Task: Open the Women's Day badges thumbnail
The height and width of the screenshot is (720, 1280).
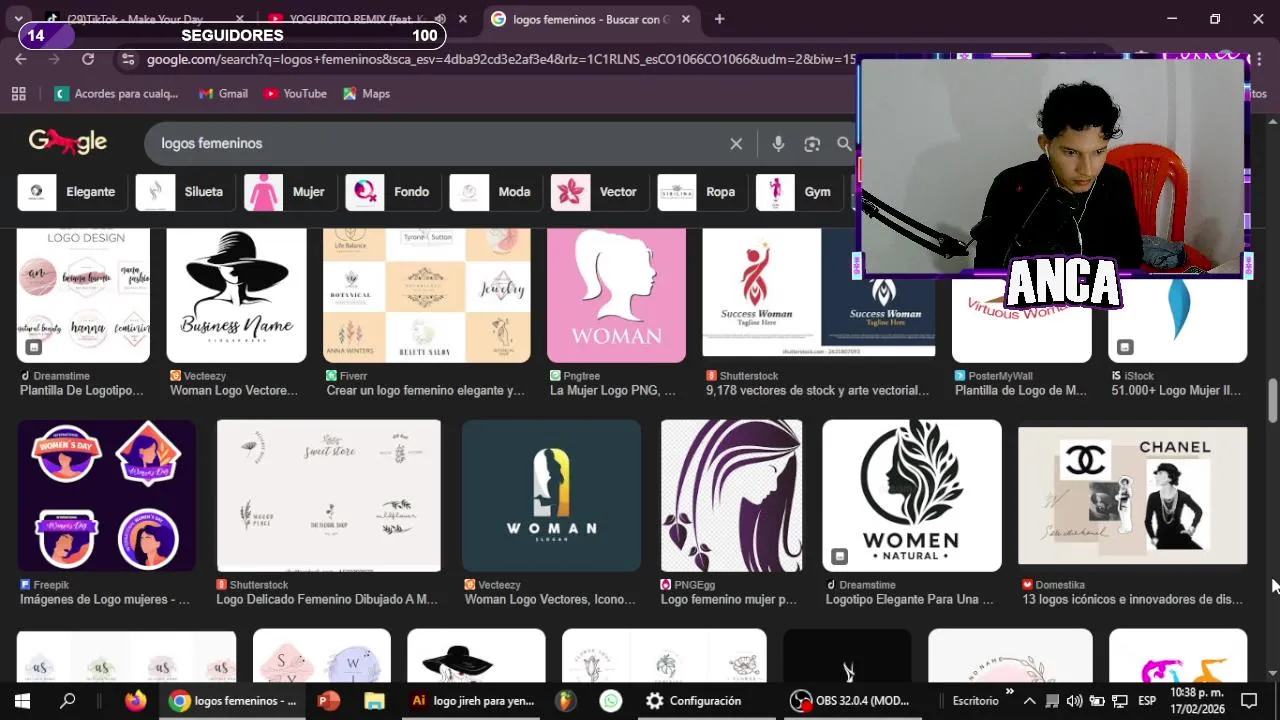Action: click(x=106, y=496)
